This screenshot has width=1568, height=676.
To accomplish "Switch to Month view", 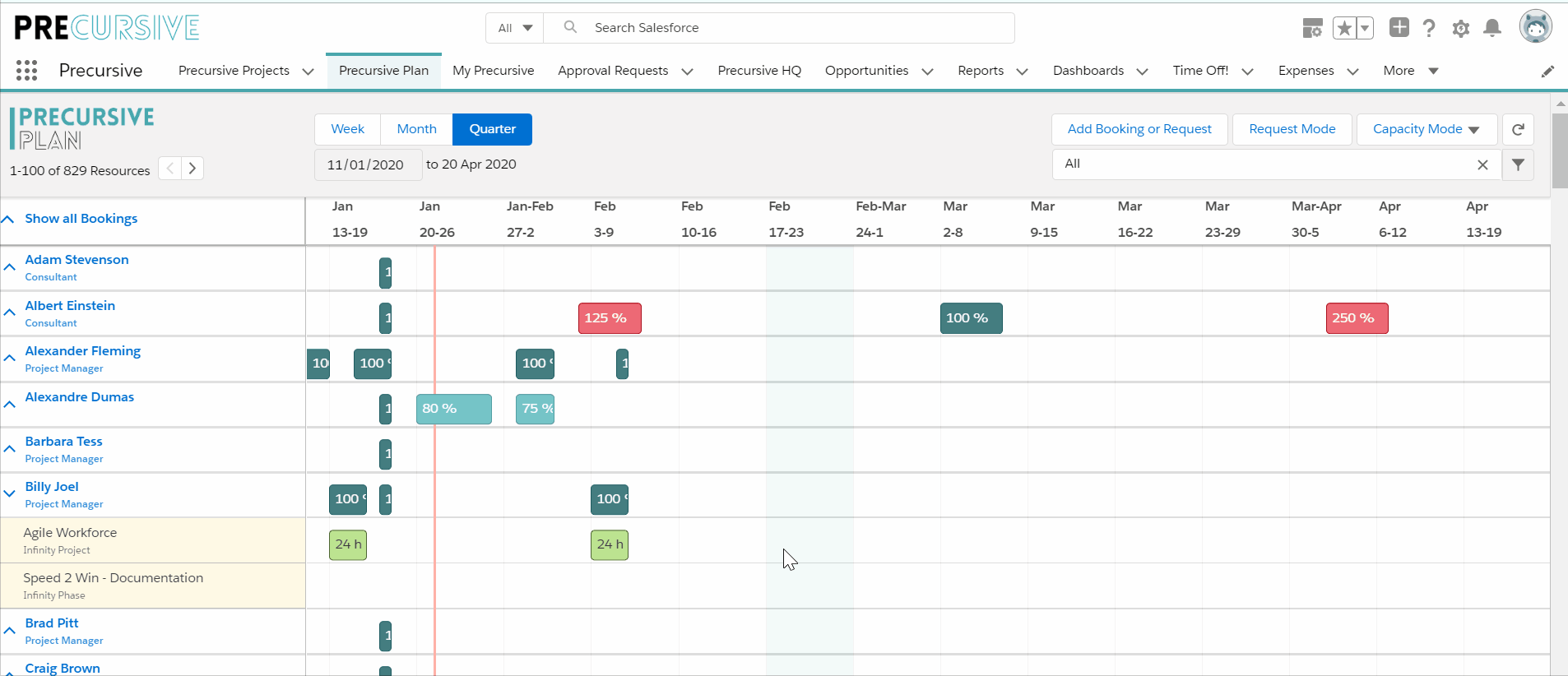I will point(416,129).
